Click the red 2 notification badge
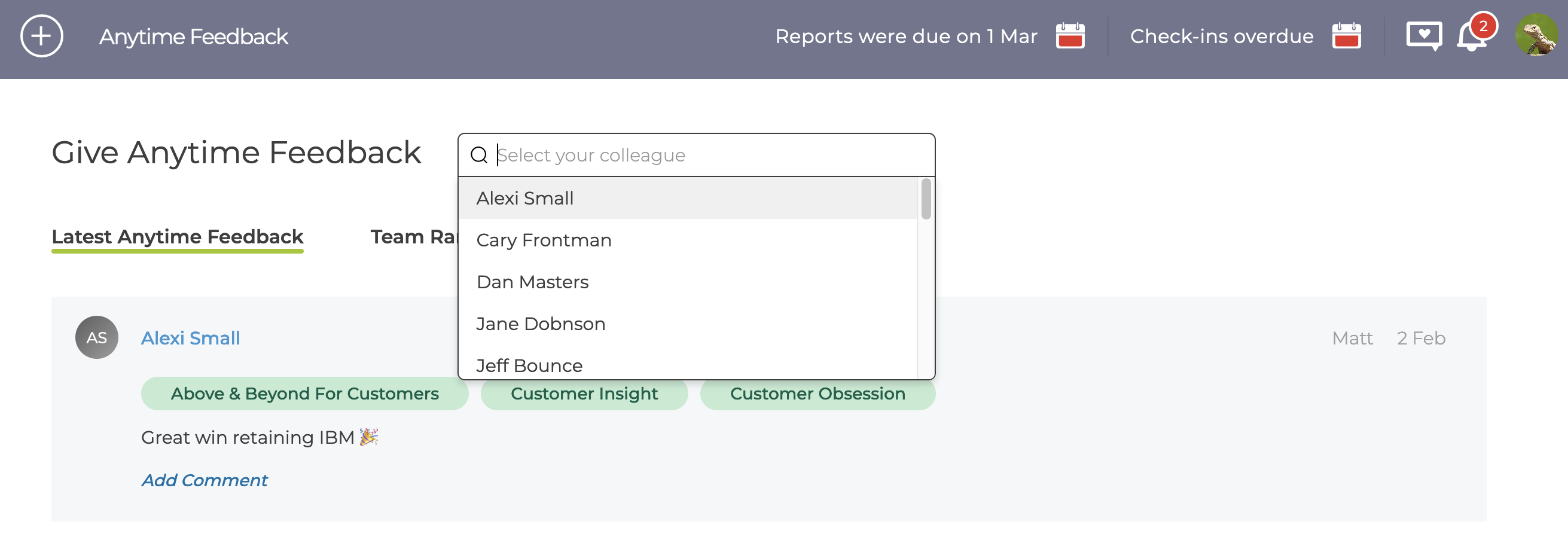The width and height of the screenshot is (1568, 555). pos(1484,26)
